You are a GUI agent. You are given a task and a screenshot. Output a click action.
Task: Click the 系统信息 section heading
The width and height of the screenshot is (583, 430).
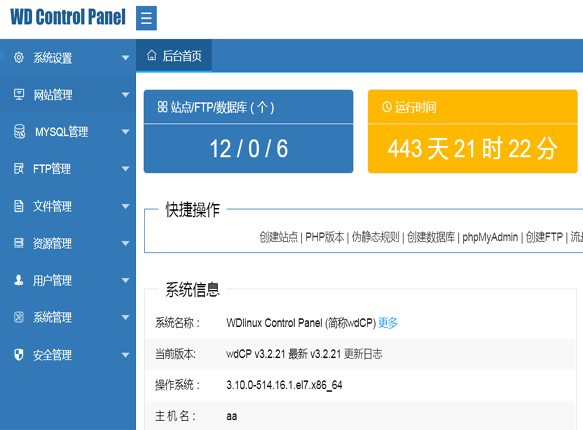click(192, 290)
